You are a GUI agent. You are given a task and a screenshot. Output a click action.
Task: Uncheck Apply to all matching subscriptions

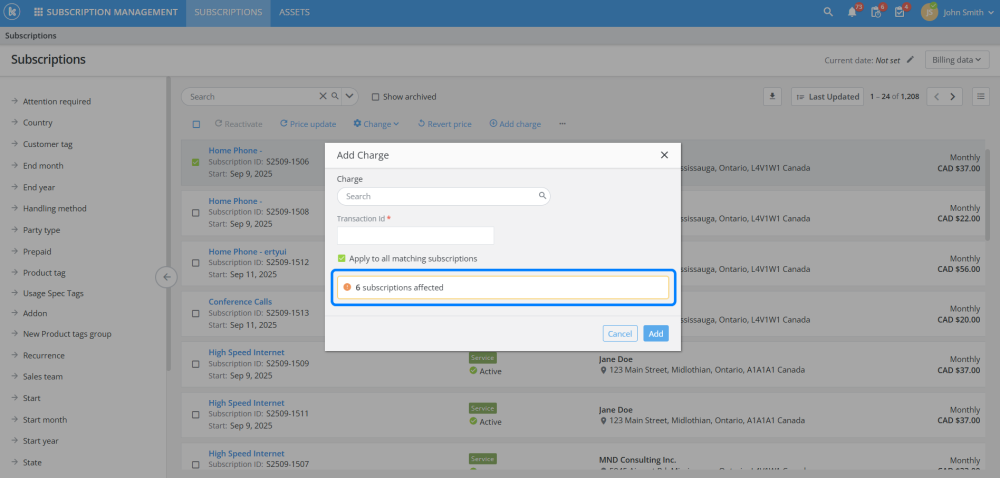click(342, 259)
